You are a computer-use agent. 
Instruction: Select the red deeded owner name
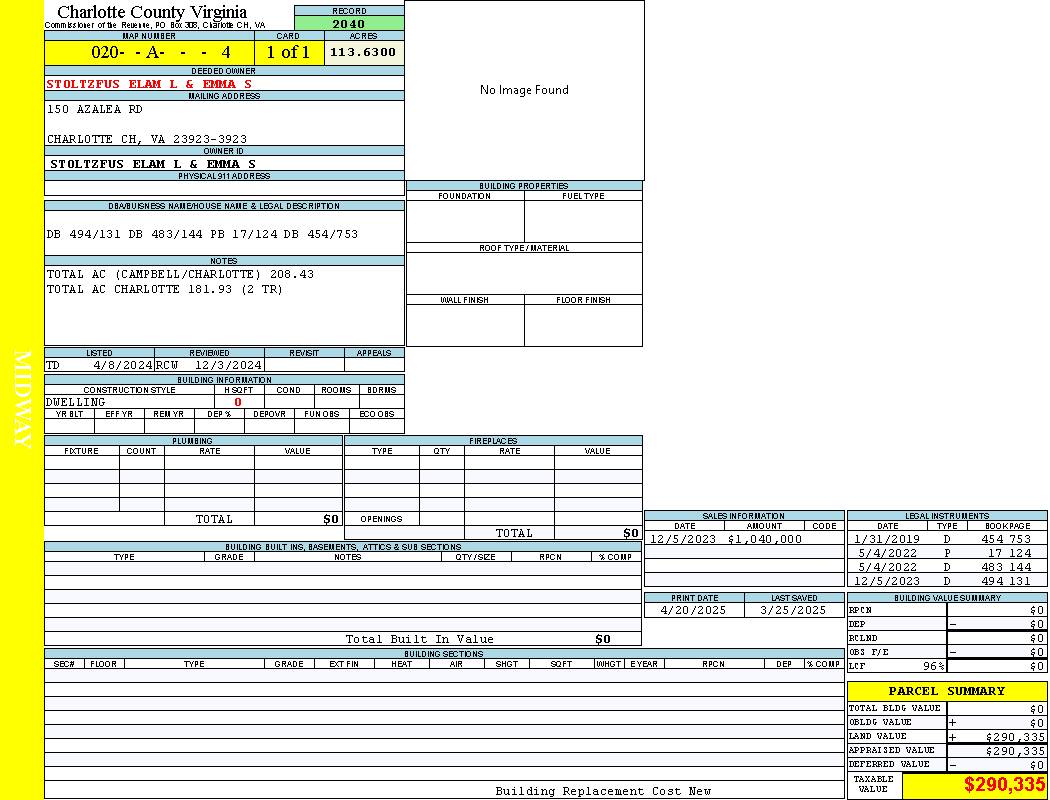pos(149,84)
